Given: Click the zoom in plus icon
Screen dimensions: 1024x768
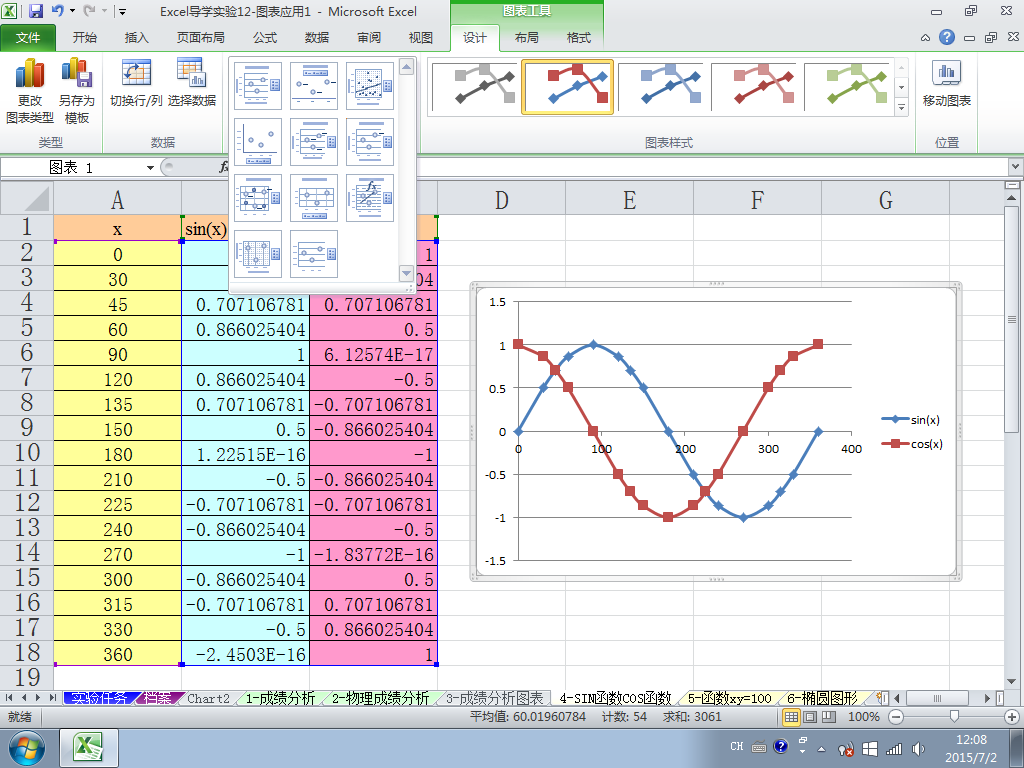Looking at the screenshot, I should pyautogui.click(x=1012, y=717).
